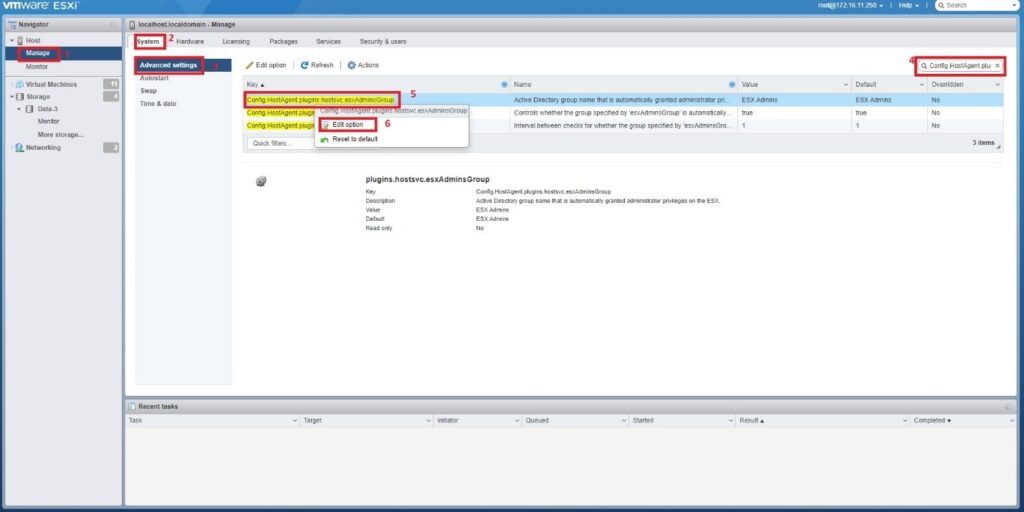The width and height of the screenshot is (1024, 512).
Task: Open the Default column dropdown arrow
Action: pyautogui.click(x=921, y=85)
